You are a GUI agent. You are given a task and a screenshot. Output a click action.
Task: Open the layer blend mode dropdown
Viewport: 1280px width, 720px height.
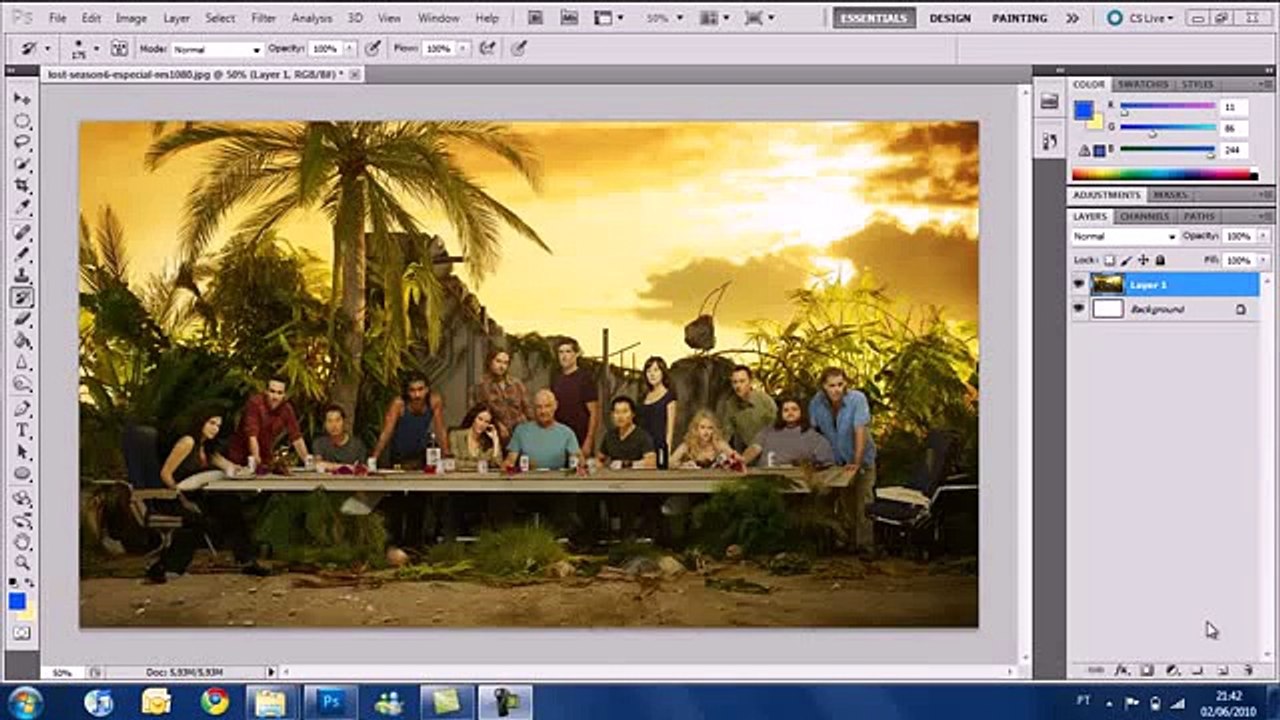tap(1125, 236)
